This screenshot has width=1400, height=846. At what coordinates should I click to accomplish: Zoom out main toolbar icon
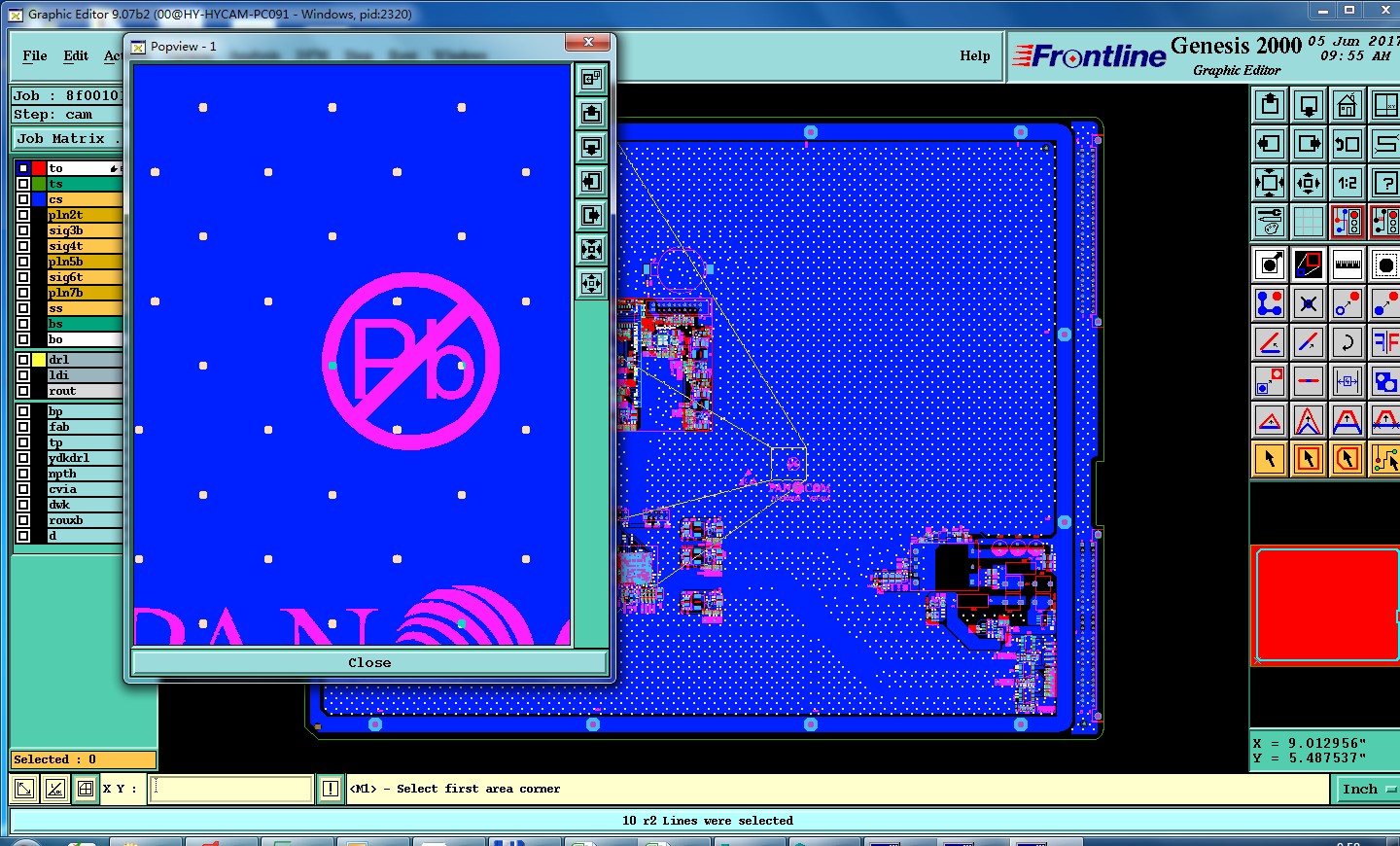(x=1309, y=183)
